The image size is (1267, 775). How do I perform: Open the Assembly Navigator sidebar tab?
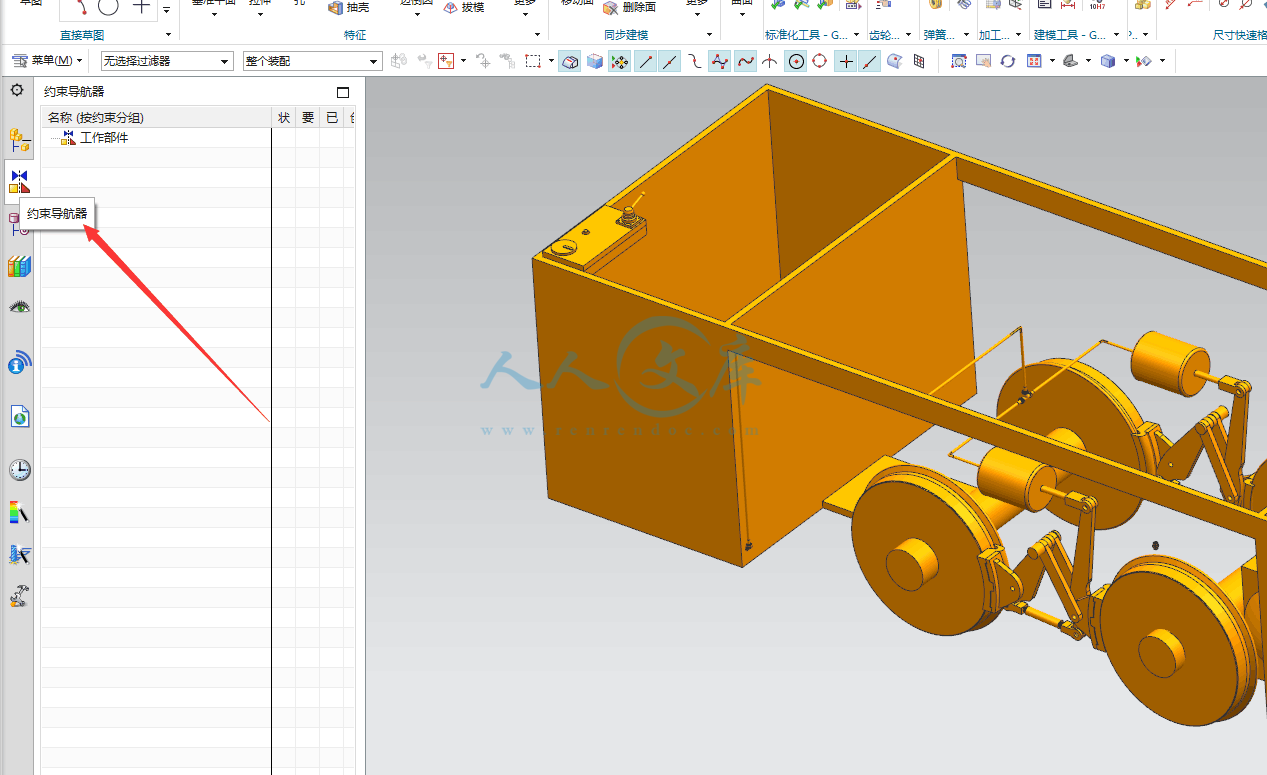(19, 139)
